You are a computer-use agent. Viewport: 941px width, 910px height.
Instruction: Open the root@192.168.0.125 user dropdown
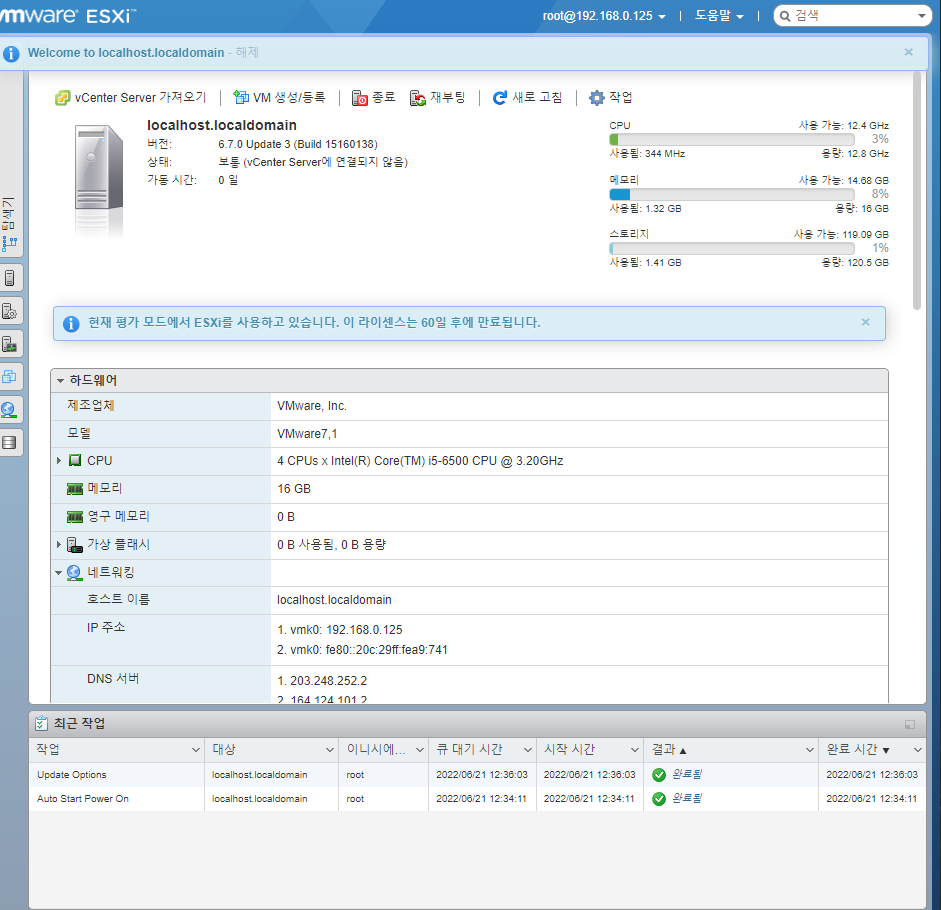point(604,16)
